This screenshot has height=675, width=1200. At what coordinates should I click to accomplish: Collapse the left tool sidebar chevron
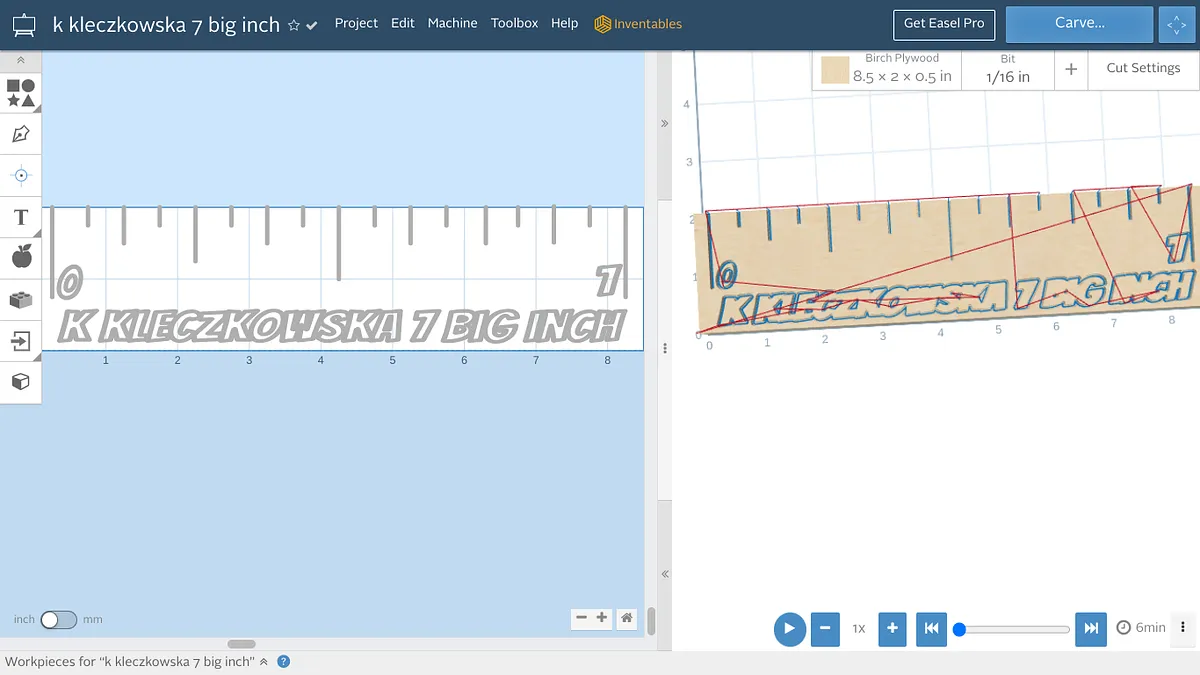click(21, 61)
